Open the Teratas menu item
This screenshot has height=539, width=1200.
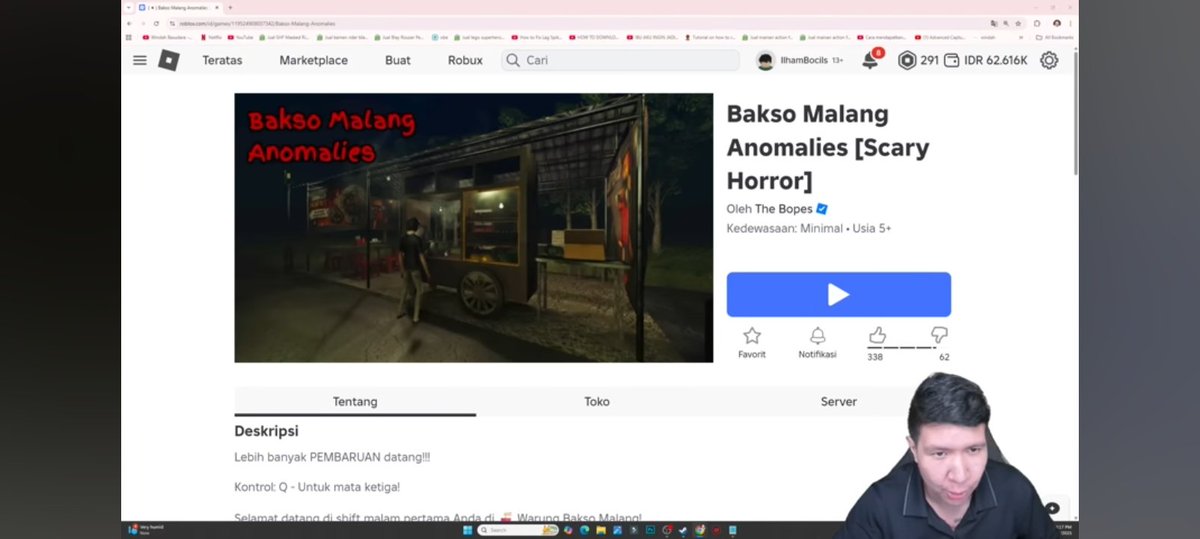coord(222,60)
